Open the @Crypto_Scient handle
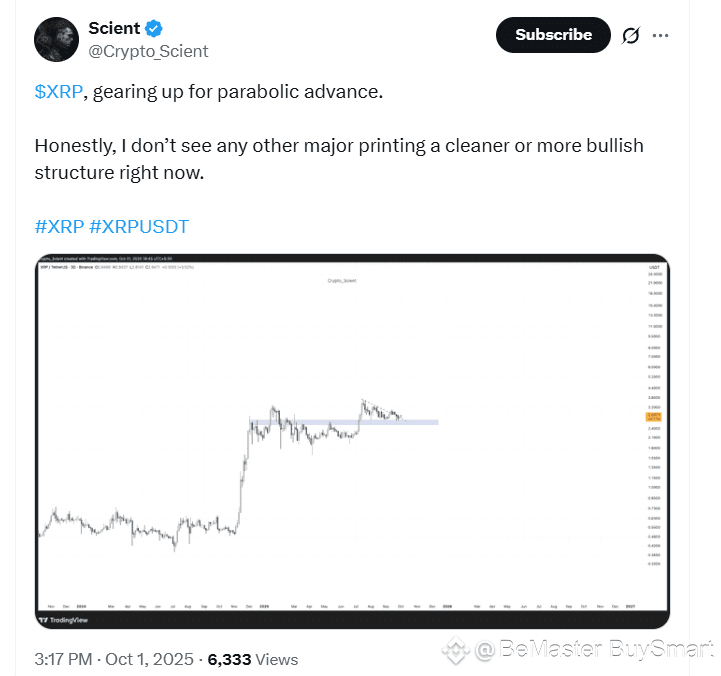The image size is (721, 676). click(148, 51)
